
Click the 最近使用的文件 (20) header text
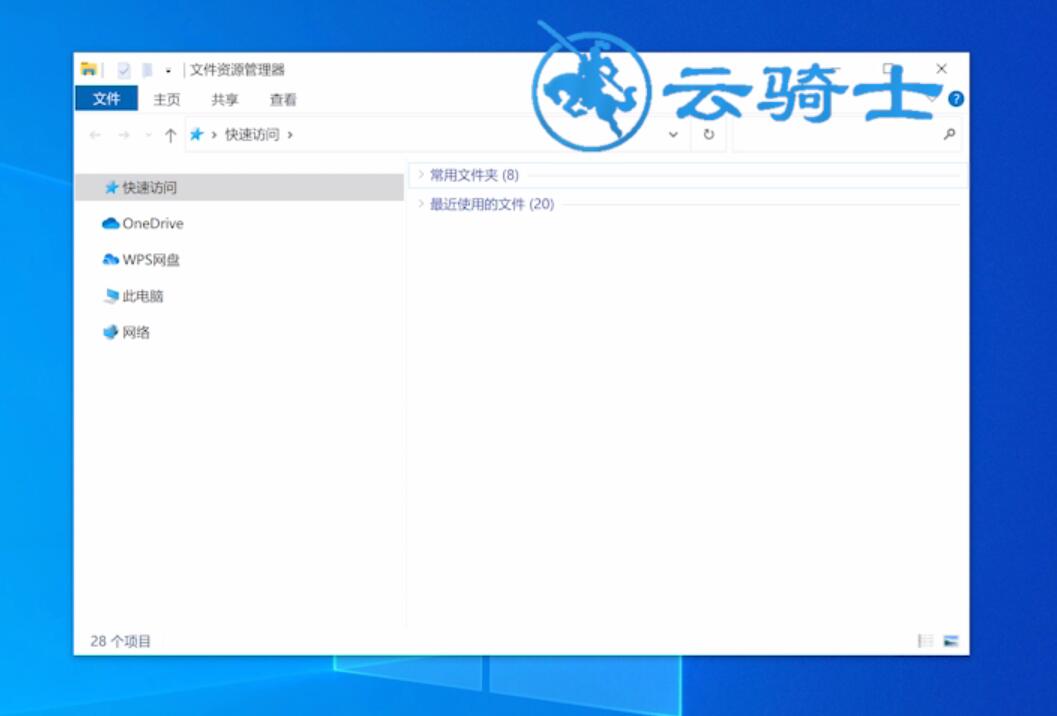point(492,204)
